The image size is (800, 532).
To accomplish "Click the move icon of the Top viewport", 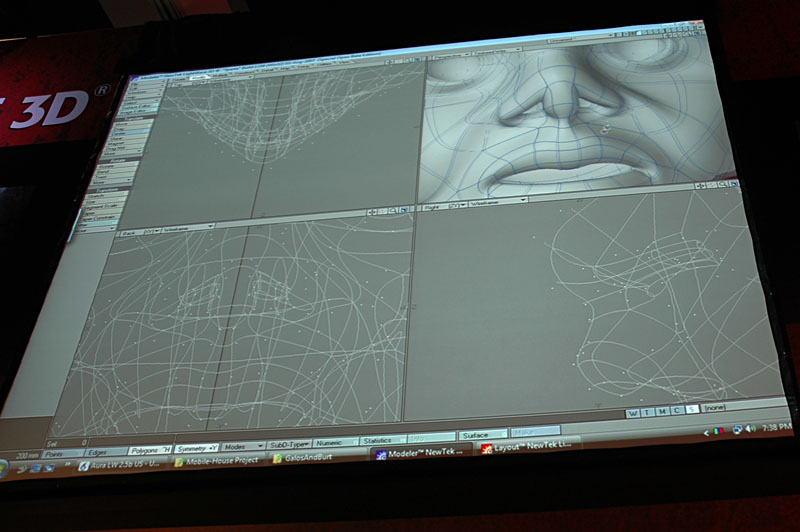I will (x=390, y=62).
